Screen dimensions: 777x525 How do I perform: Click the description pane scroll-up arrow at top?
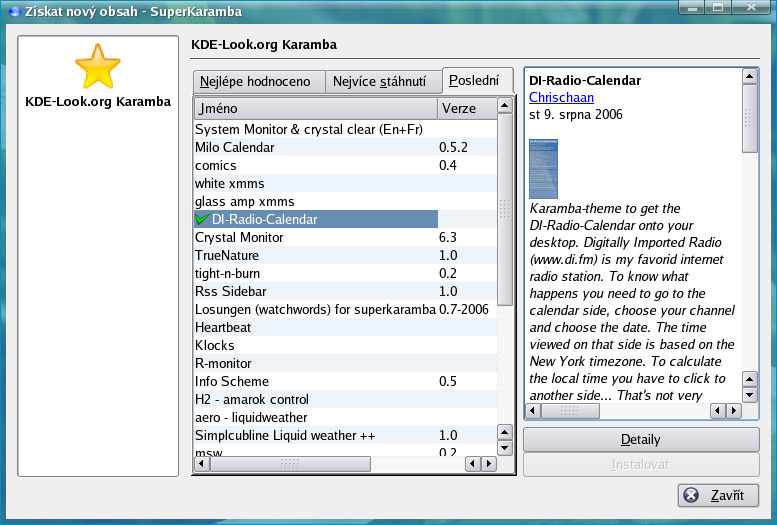[750, 76]
